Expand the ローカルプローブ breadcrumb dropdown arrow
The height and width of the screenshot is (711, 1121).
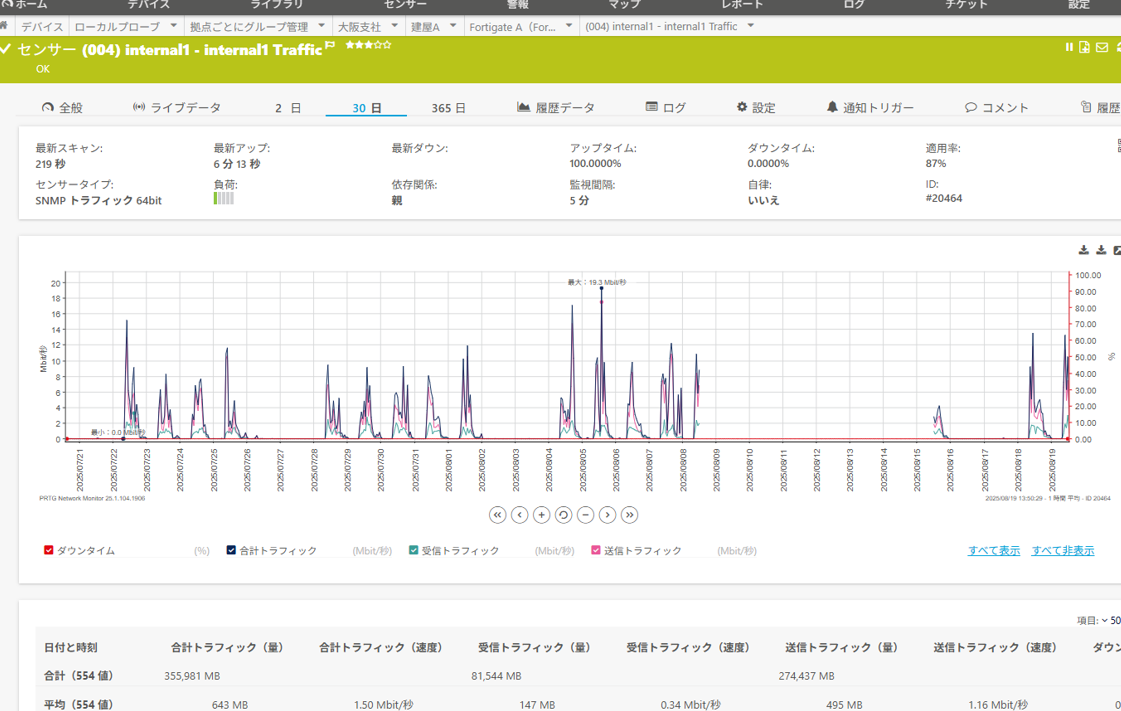click(174, 26)
